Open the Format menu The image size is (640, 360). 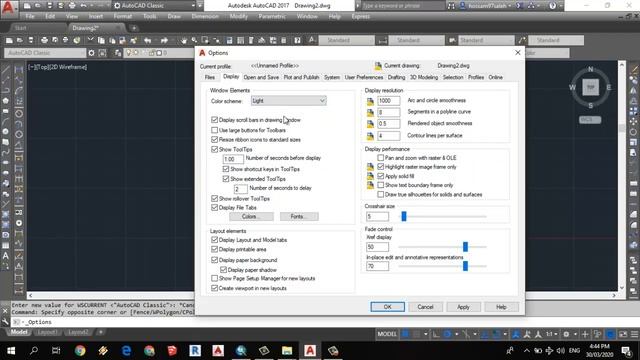[122, 16]
